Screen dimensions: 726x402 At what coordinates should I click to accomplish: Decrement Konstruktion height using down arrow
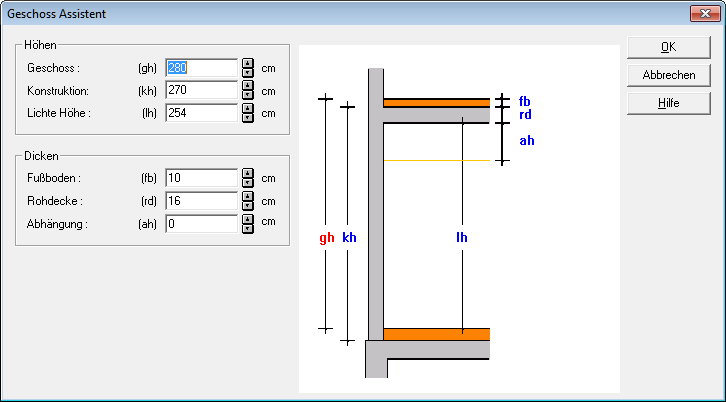247,96
